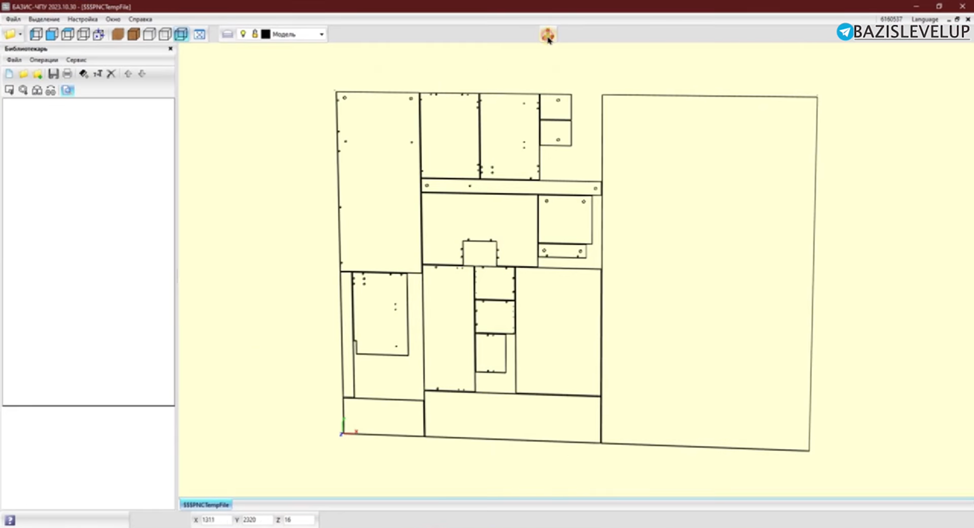This screenshot has width=974, height=528.
Task: Expand the arrow beside the open-folder icon
Action: point(20,34)
